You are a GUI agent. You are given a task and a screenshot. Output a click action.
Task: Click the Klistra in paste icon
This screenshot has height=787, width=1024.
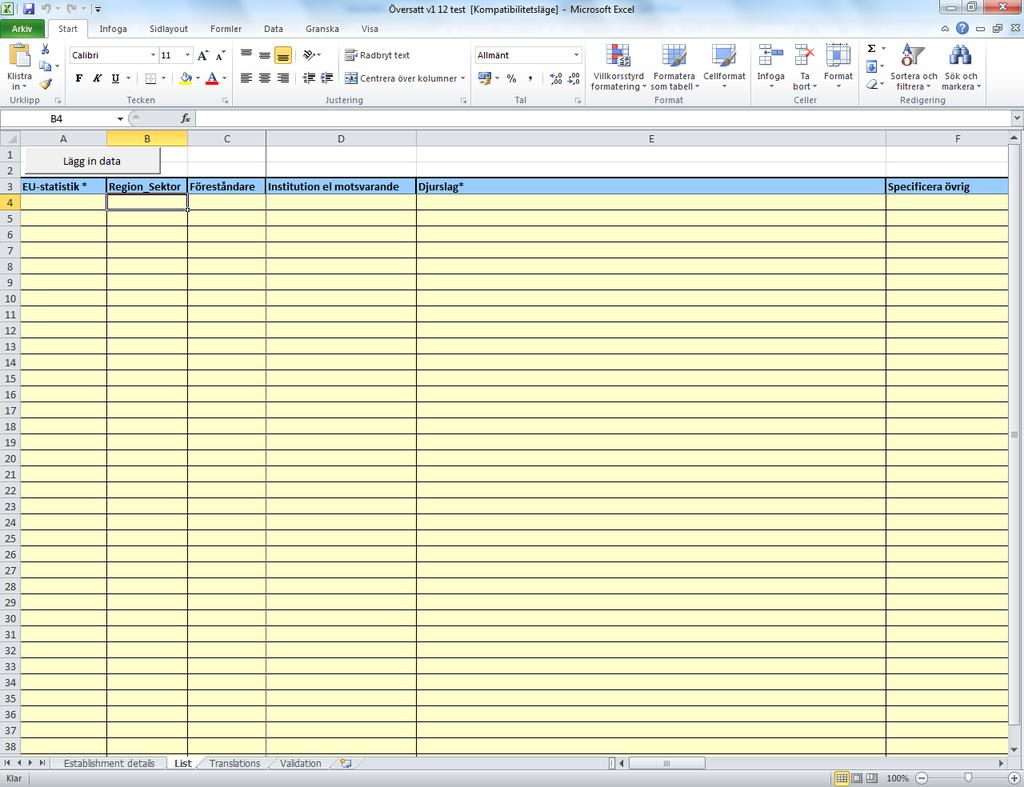20,56
